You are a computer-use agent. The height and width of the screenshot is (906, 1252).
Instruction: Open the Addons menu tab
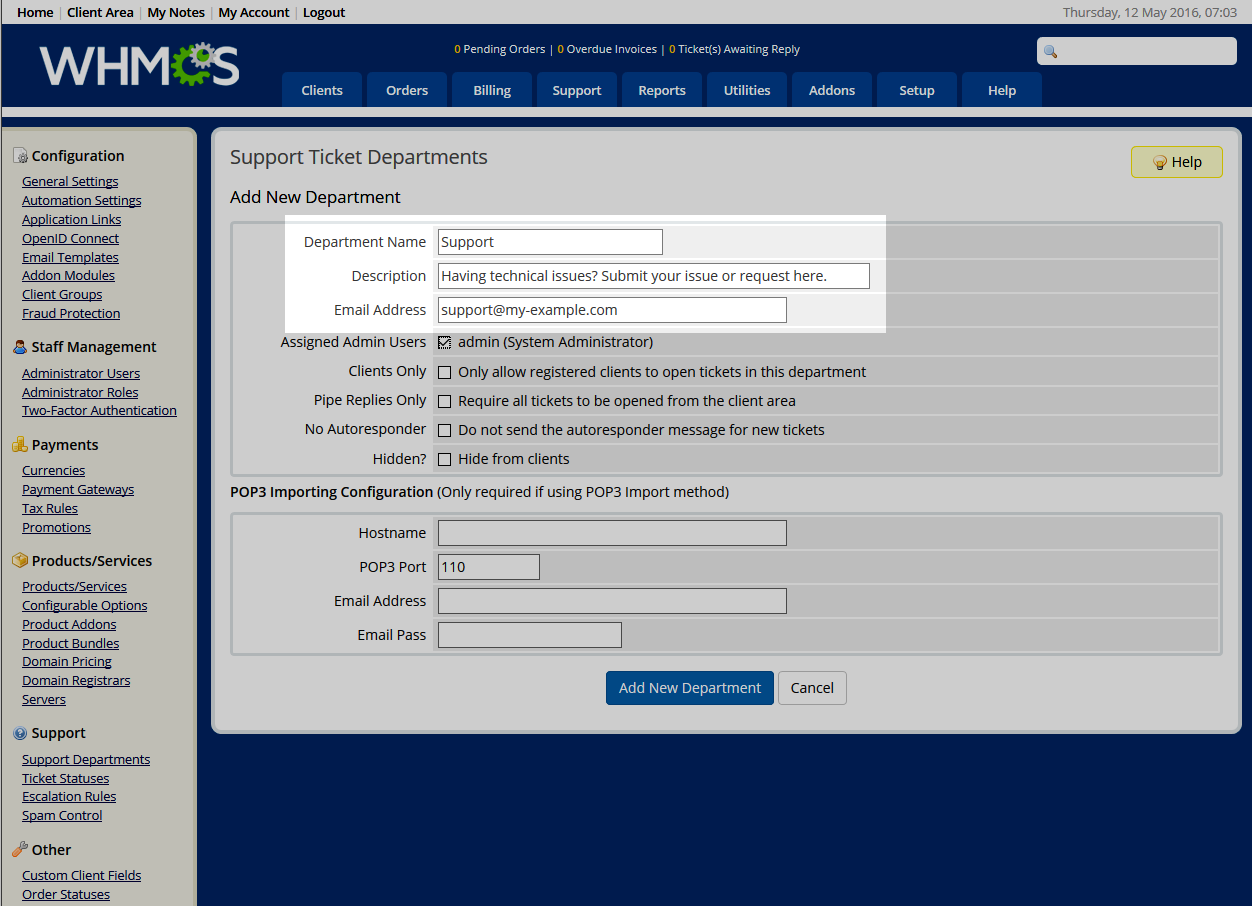pos(832,90)
